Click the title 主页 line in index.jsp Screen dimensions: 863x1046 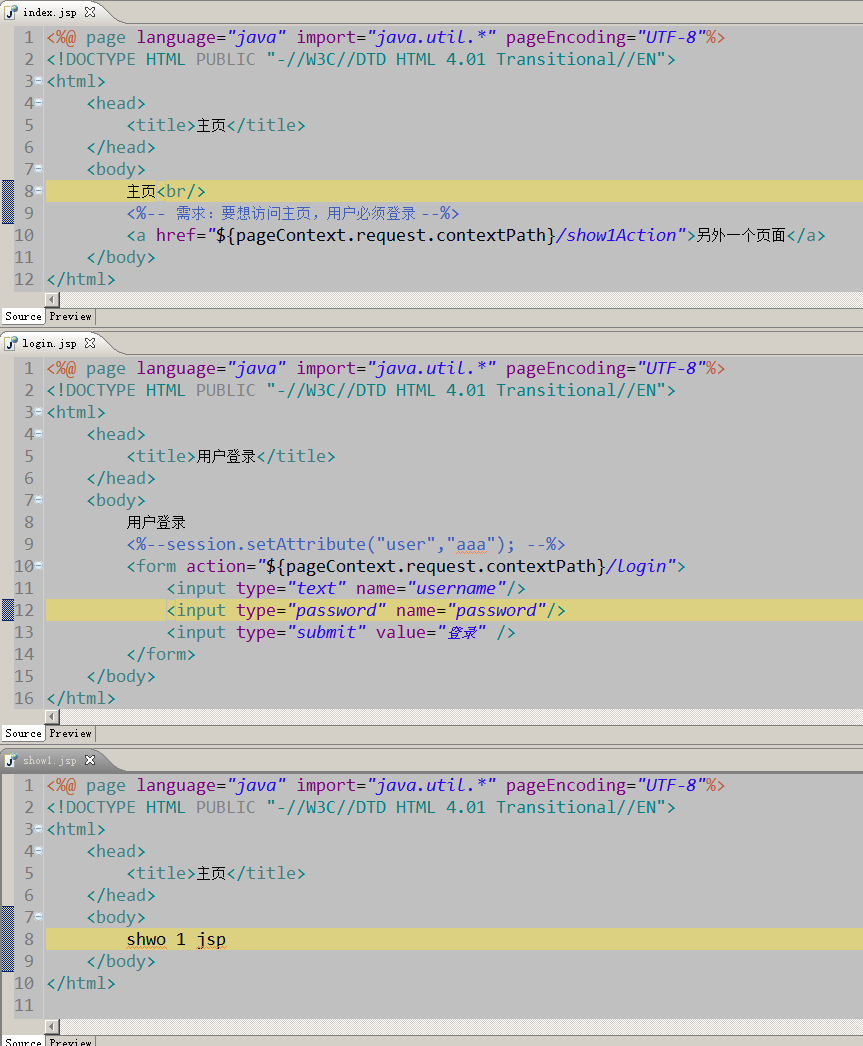(216, 125)
